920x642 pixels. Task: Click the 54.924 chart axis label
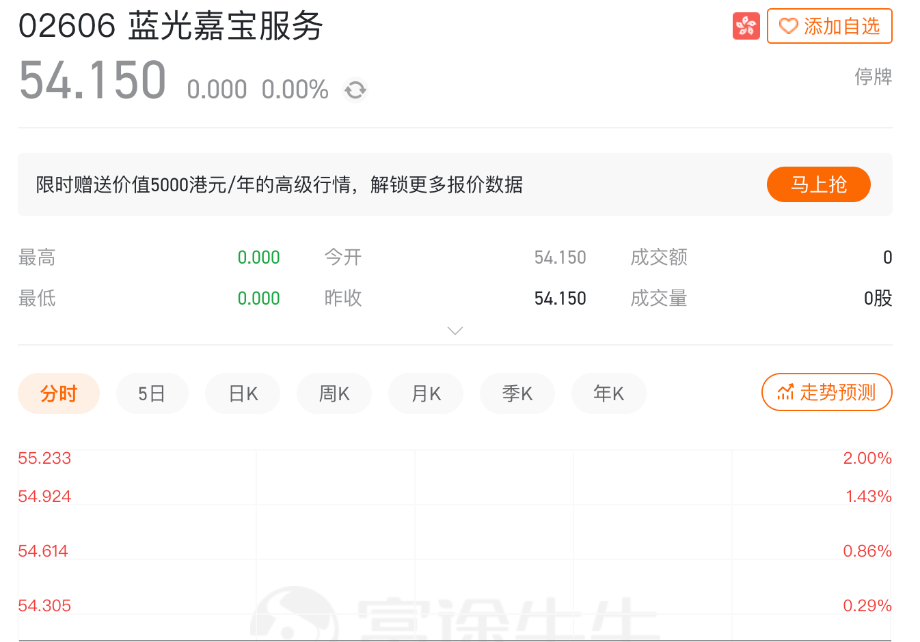[x=45, y=496]
